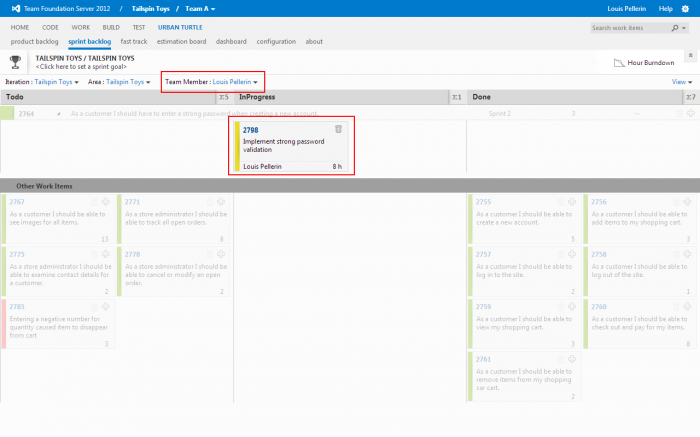Viewport: 700px width, 437px height.
Task: Open the Team A dropdown
Action: tap(200, 8)
